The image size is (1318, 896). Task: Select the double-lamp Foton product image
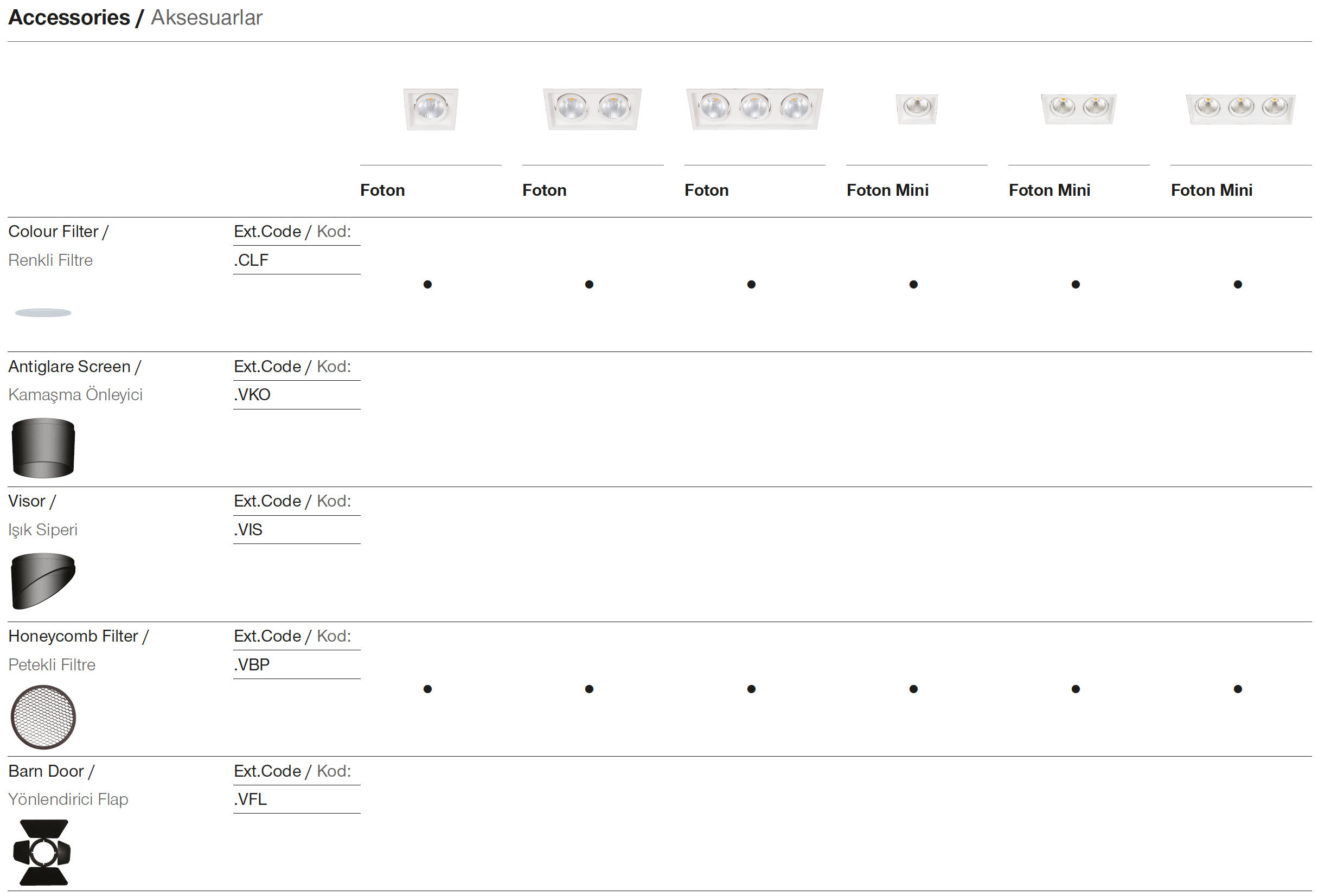(592, 109)
